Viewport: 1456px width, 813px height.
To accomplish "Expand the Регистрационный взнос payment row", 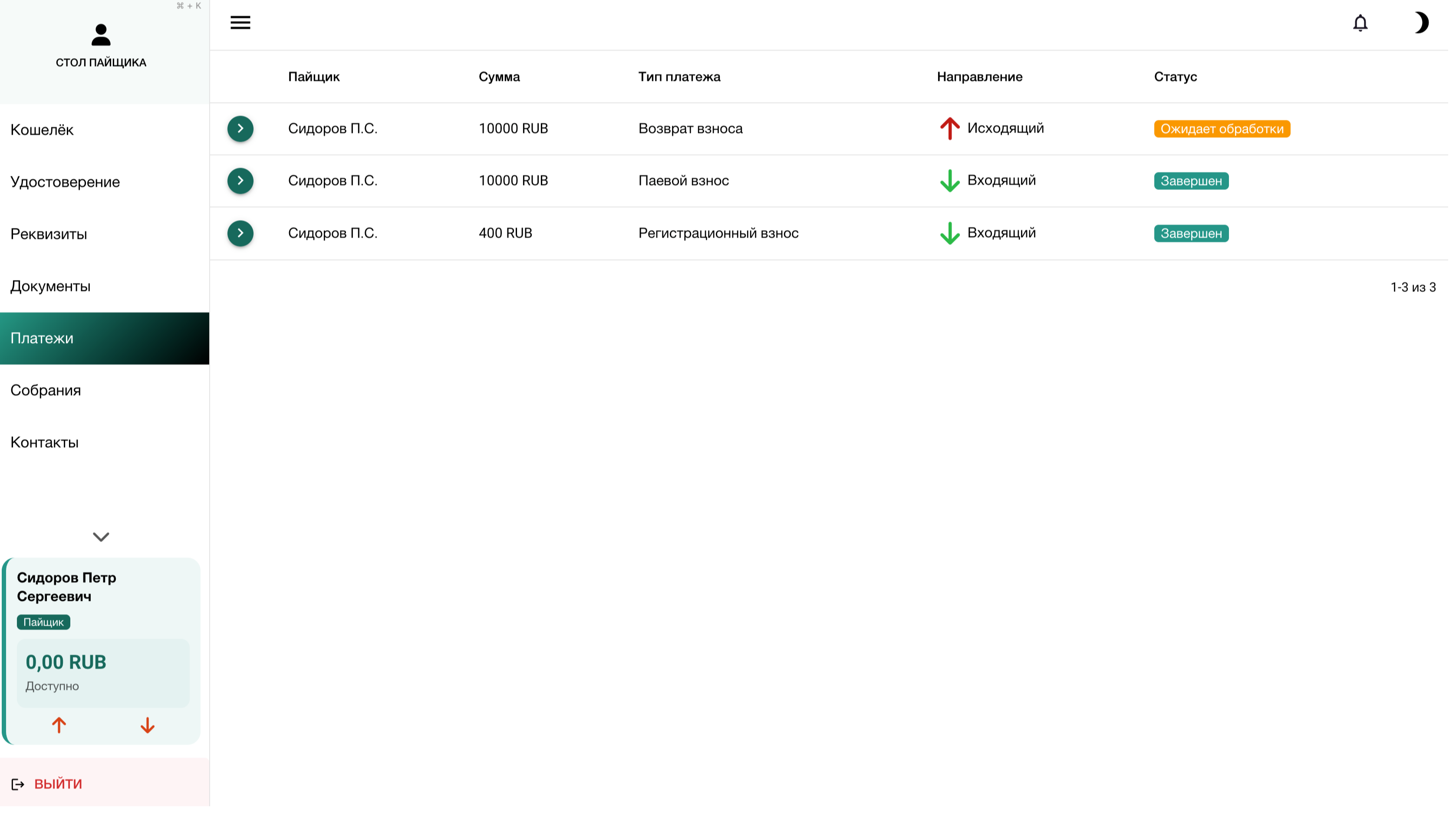I will pos(240,234).
